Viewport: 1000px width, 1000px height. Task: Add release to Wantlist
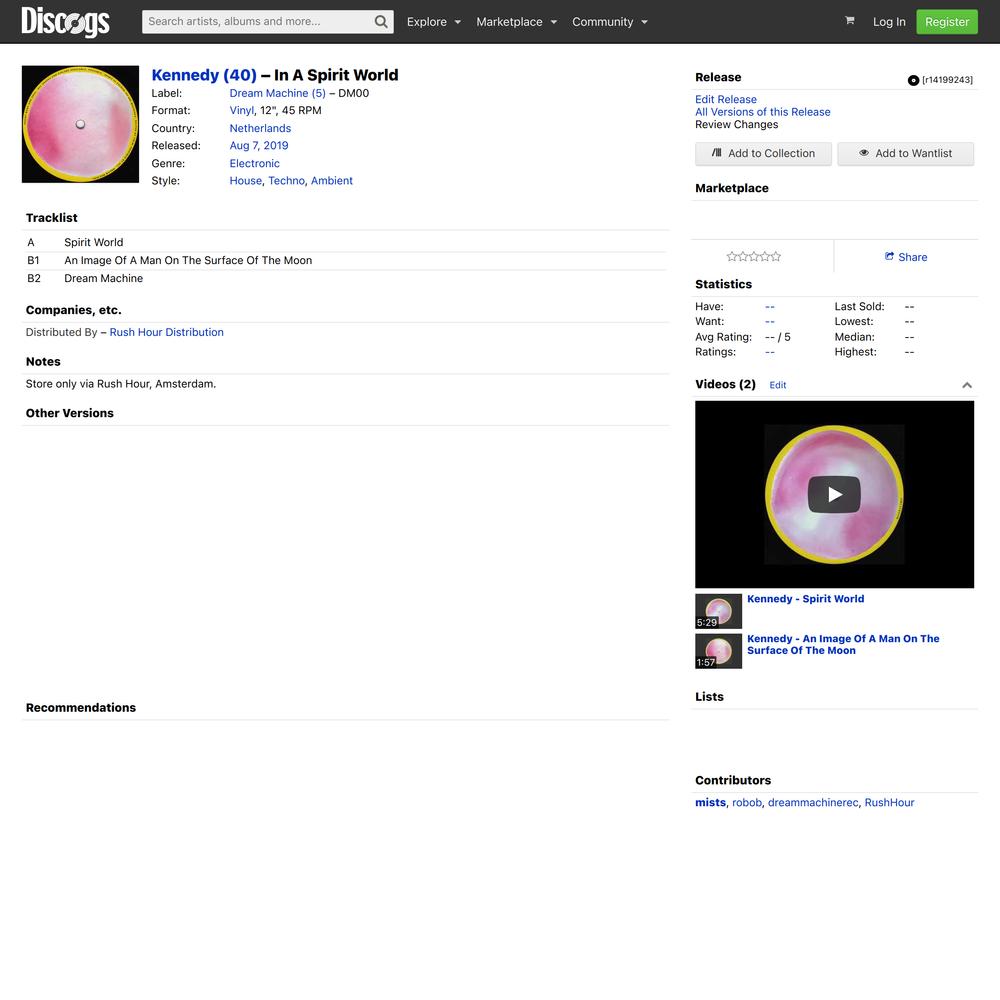(x=905, y=154)
